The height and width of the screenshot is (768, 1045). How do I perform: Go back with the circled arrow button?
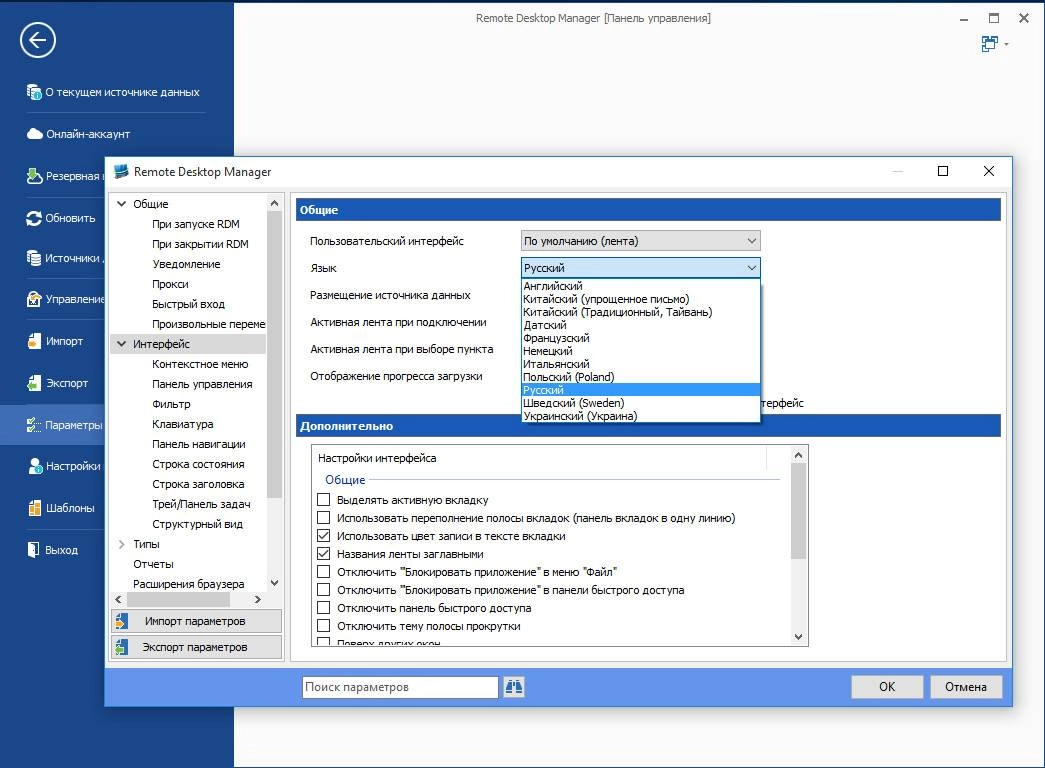[37, 40]
